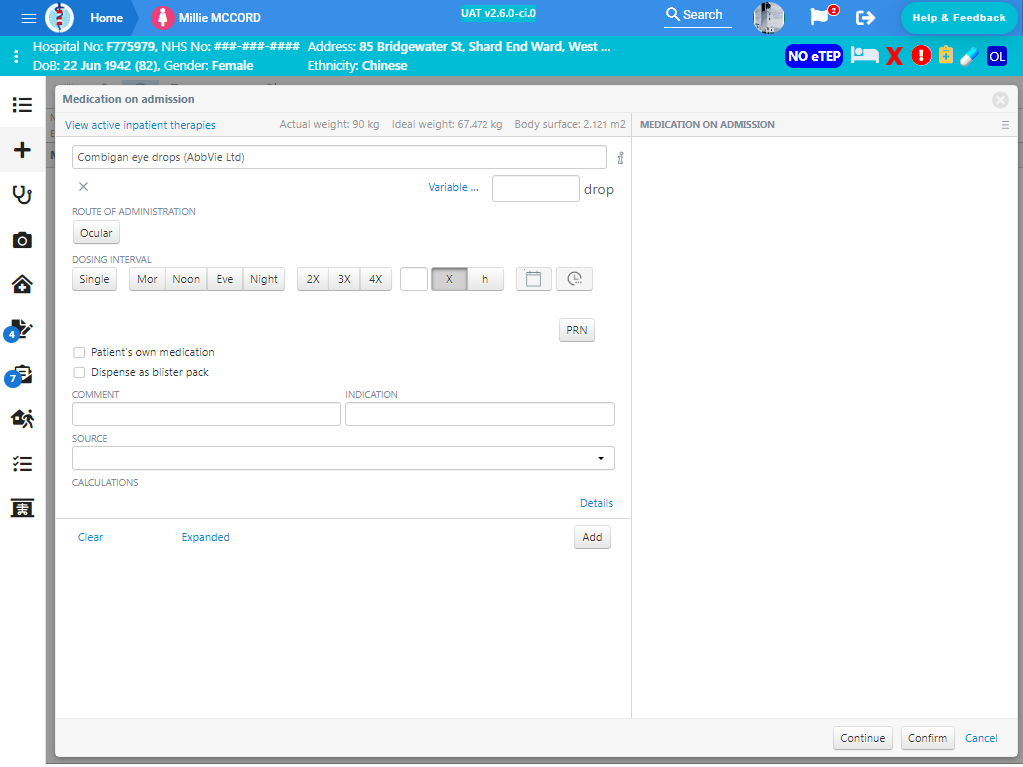The height and width of the screenshot is (767, 1023).
Task: Toggle the Eve dosing time
Action: pos(225,279)
